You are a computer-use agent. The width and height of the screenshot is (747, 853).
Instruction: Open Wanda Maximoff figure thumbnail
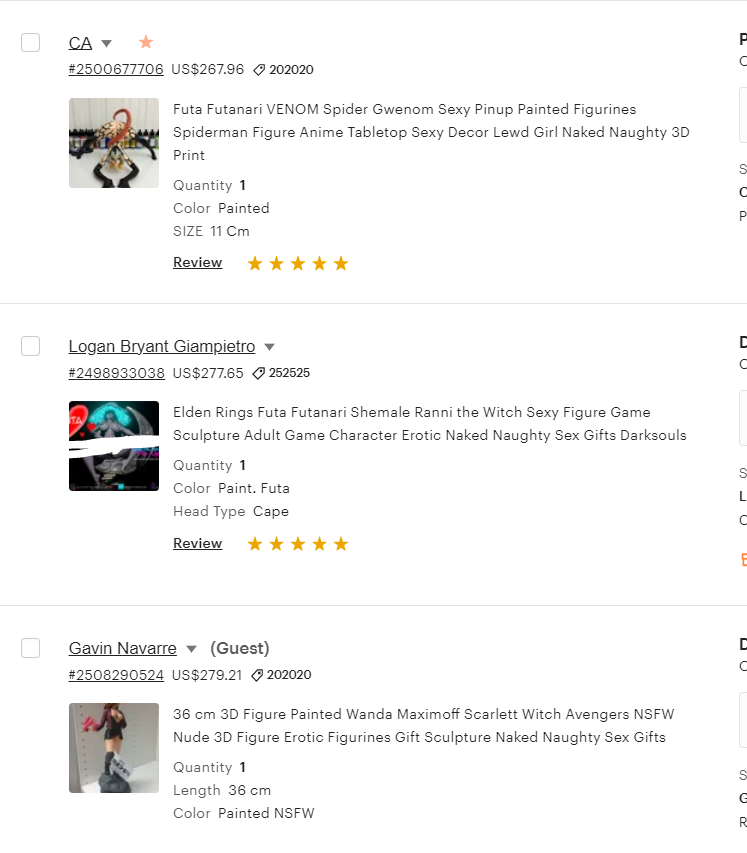pyautogui.click(x=114, y=748)
